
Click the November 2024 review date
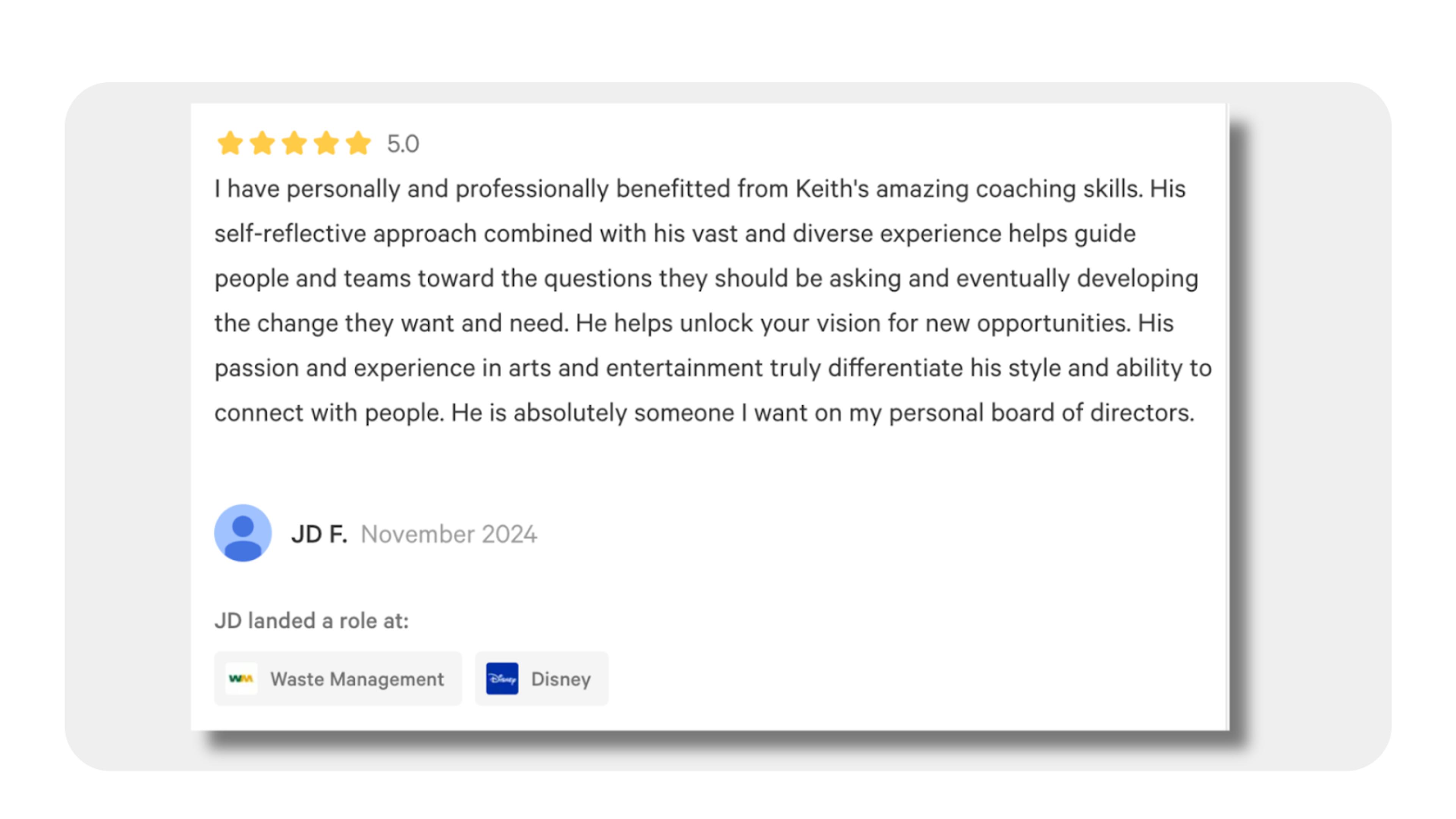pyautogui.click(x=449, y=534)
